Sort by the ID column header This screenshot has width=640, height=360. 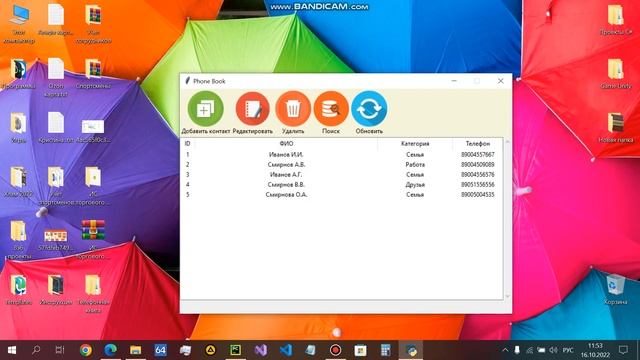pos(187,144)
